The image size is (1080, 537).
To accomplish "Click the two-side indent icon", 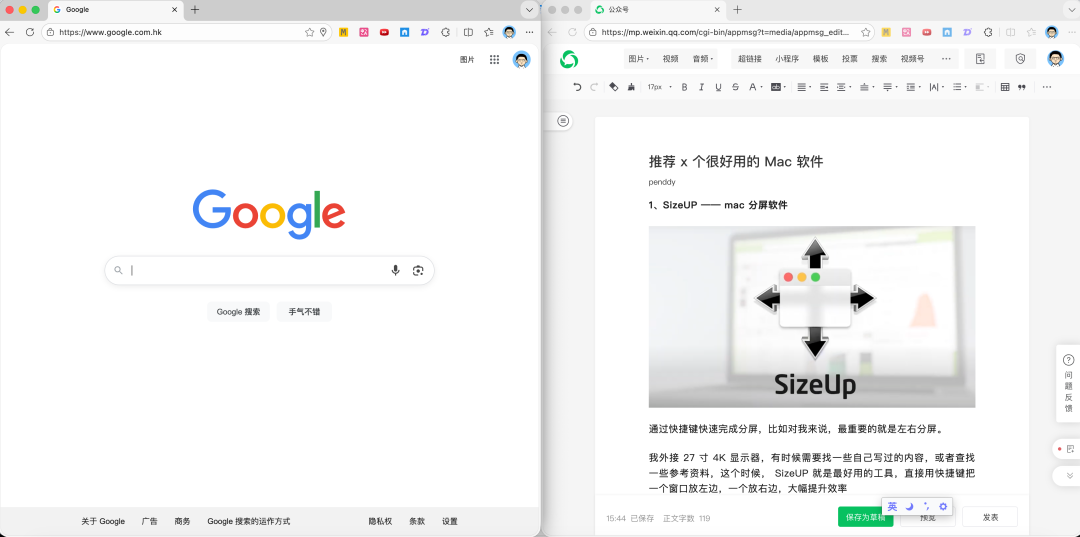I will pyautogui.click(x=824, y=87).
